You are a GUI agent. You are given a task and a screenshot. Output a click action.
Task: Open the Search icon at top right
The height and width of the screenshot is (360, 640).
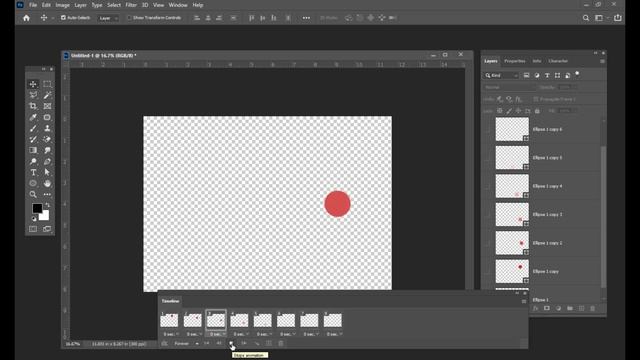[586, 18]
